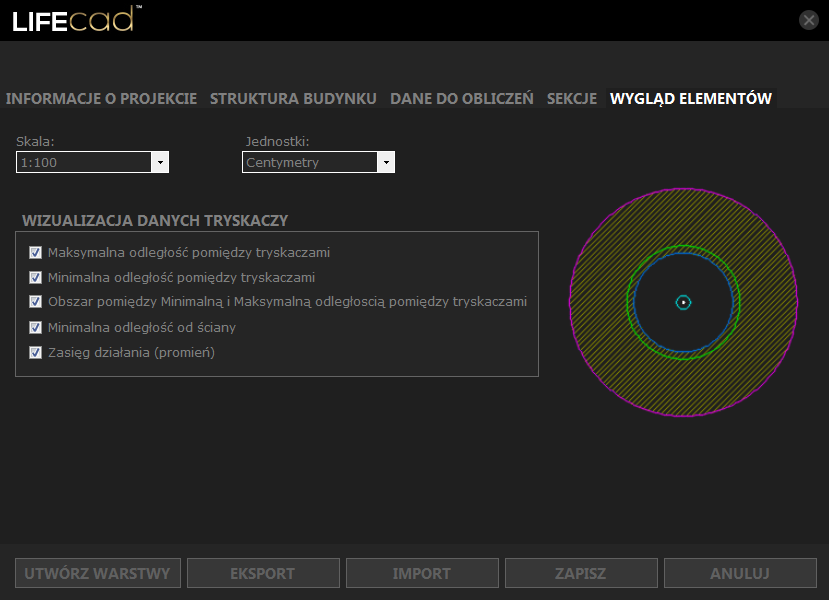Image resolution: width=829 pixels, height=600 pixels.
Task: Uncheck Zasięg działania (promień) option
Action: pyautogui.click(x=36, y=352)
